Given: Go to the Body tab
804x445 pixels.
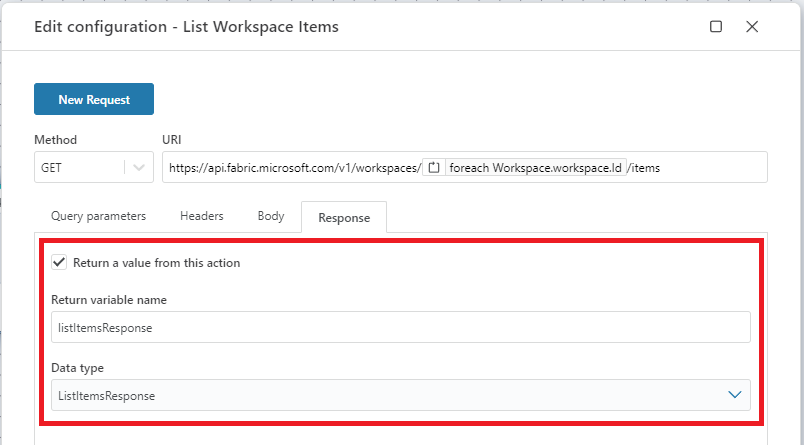Looking at the screenshot, I should tap(271, 216).
